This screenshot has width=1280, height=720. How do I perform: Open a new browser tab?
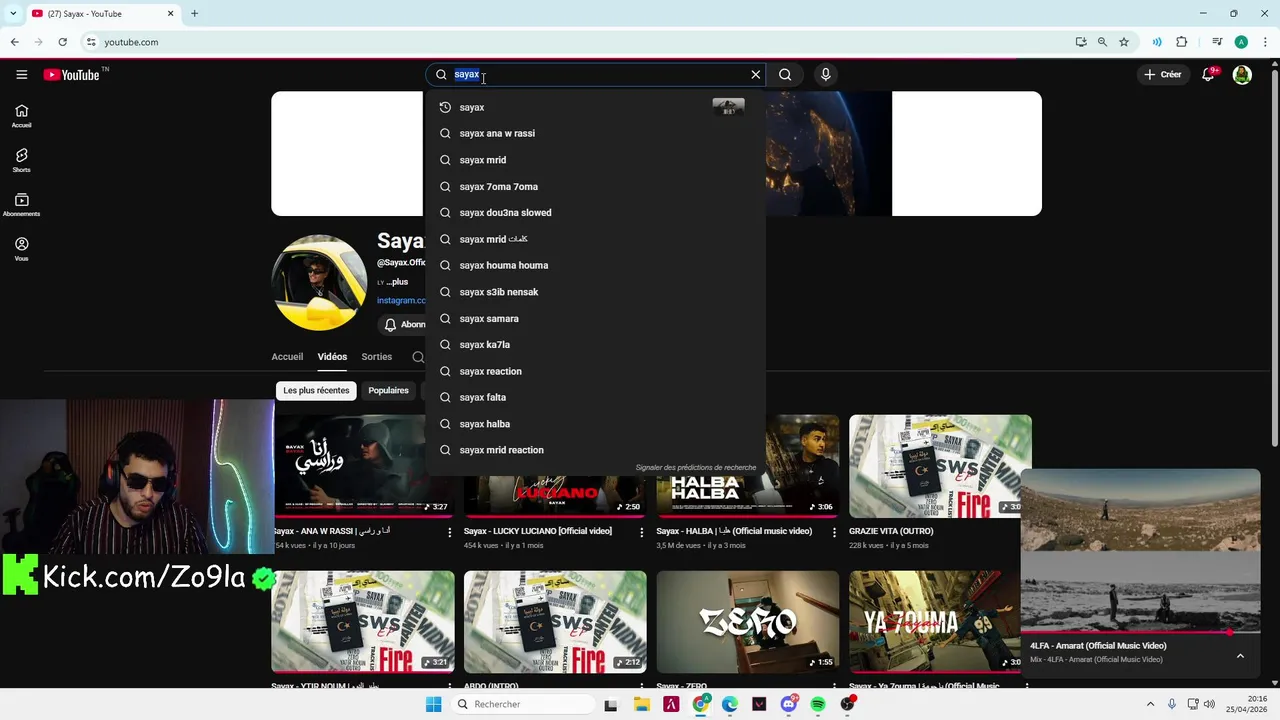tap(194, 13)
